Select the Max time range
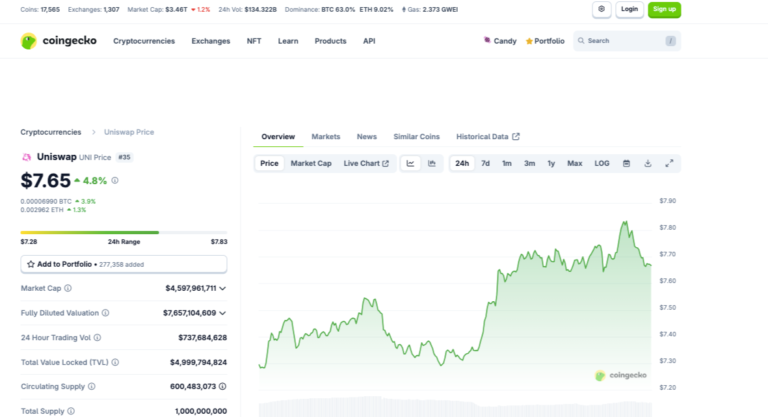768x417 pixels. (575, 163)
